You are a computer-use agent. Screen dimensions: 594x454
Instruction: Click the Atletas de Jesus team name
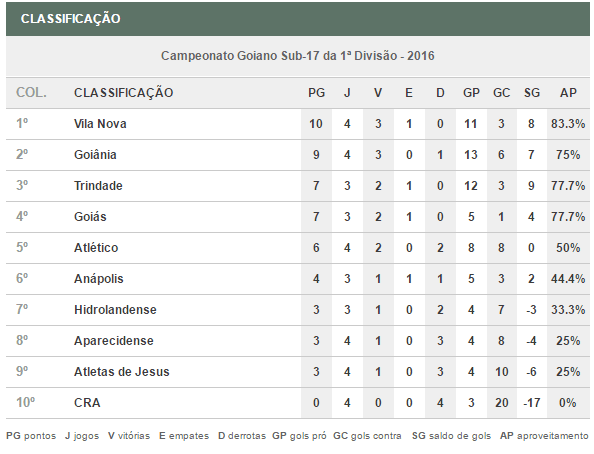(122, 372)
